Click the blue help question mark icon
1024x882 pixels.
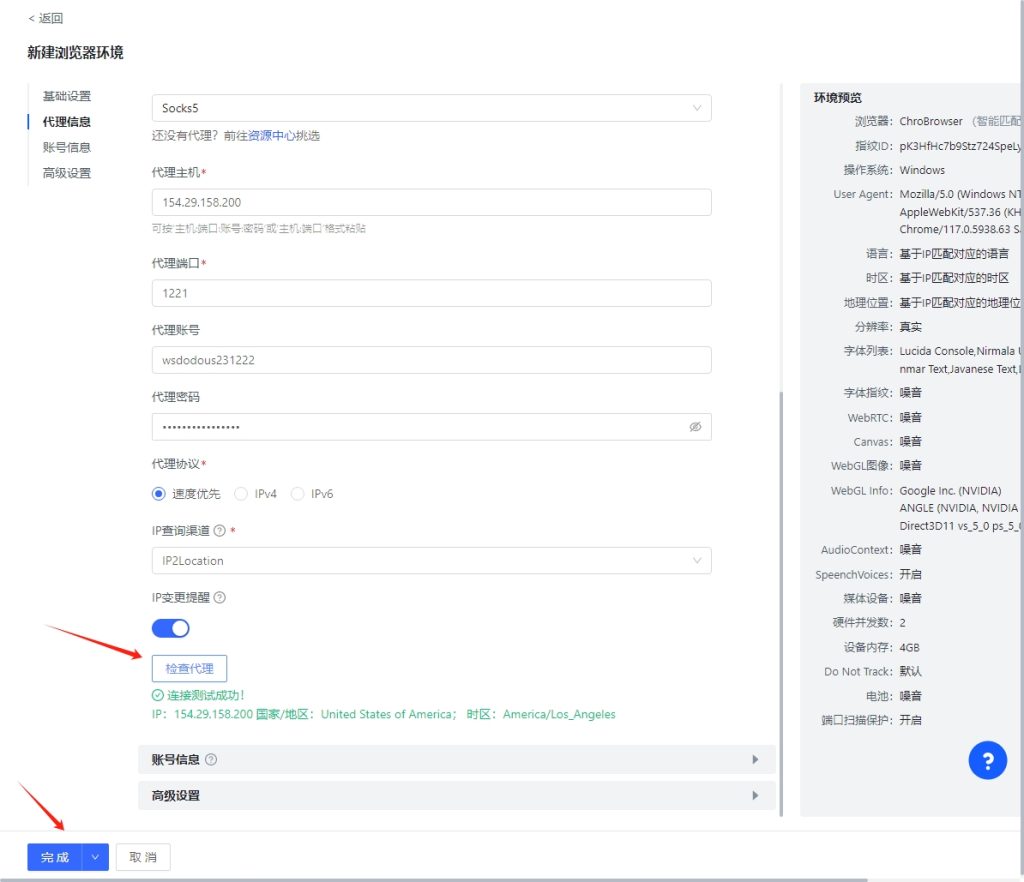pos(987,762)
